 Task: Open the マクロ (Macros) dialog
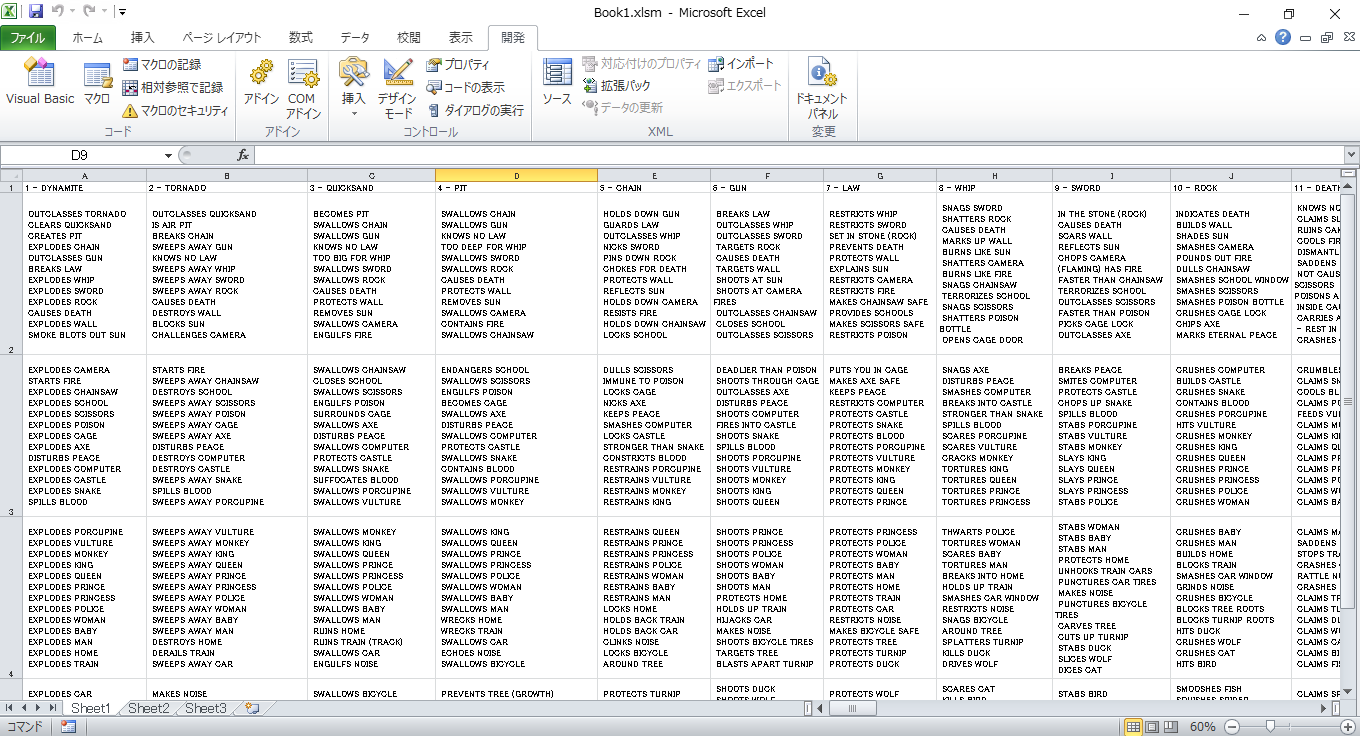point(97,82)
